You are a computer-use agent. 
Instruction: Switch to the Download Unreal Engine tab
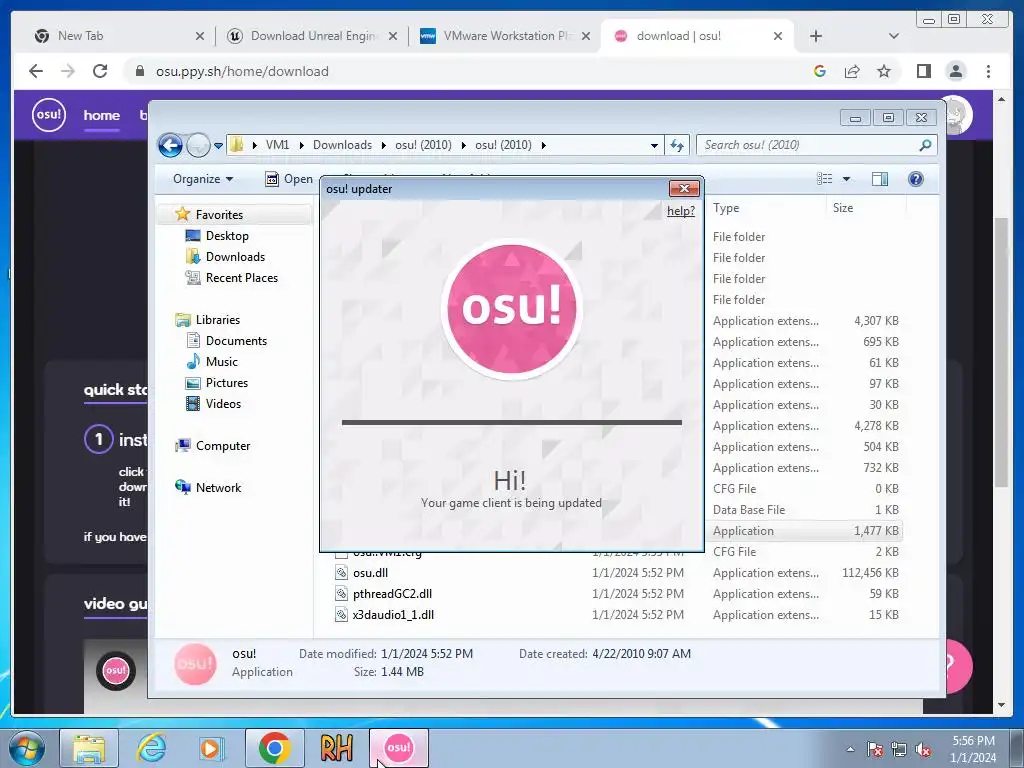pos(314,36)
